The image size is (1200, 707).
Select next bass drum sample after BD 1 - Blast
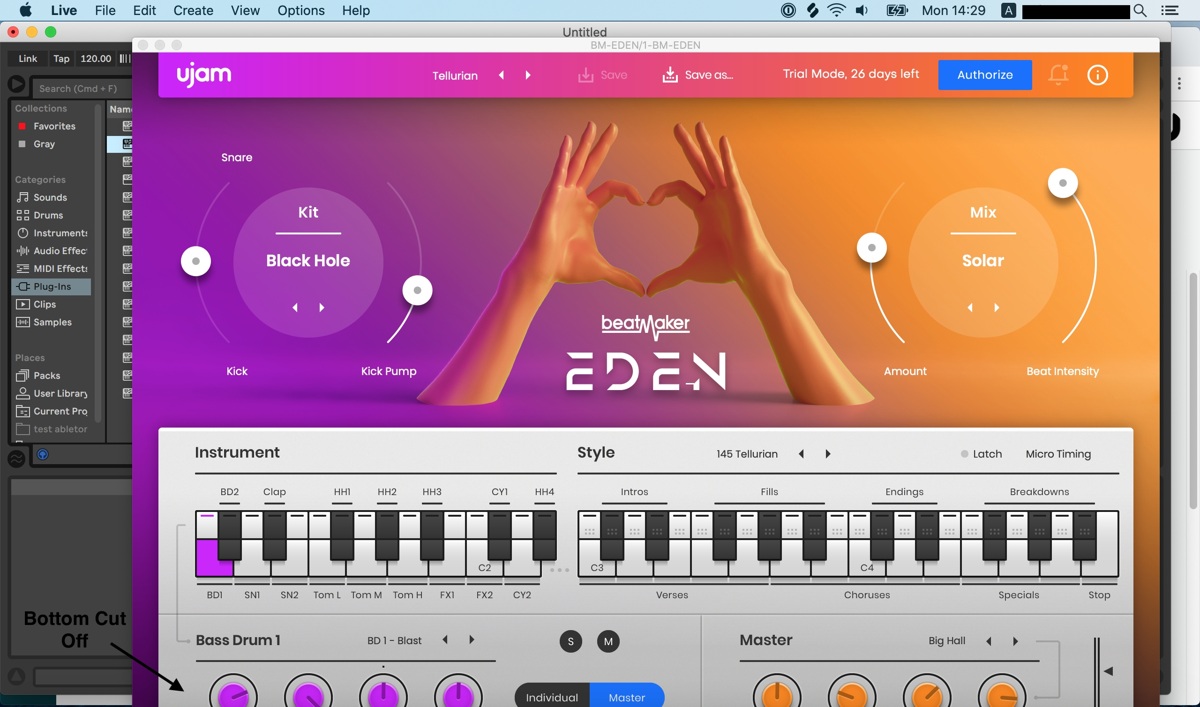(472, 640)
